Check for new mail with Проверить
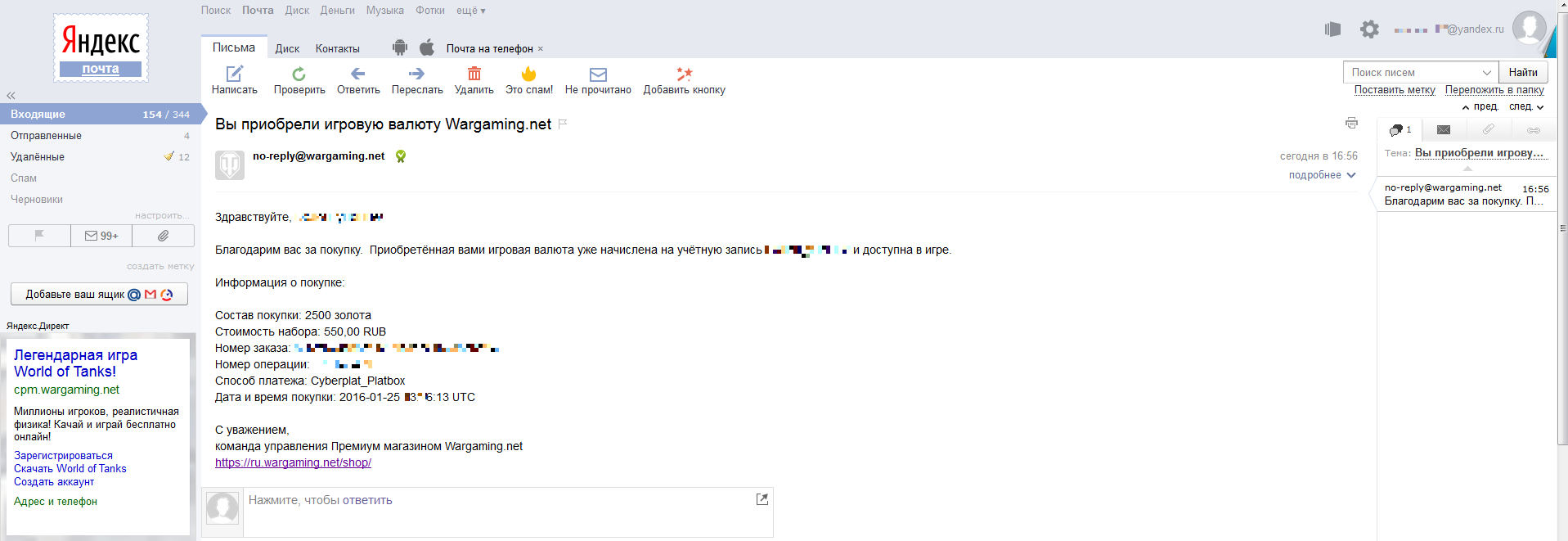This screenshot has height=541, width=1568. point(299,74)
